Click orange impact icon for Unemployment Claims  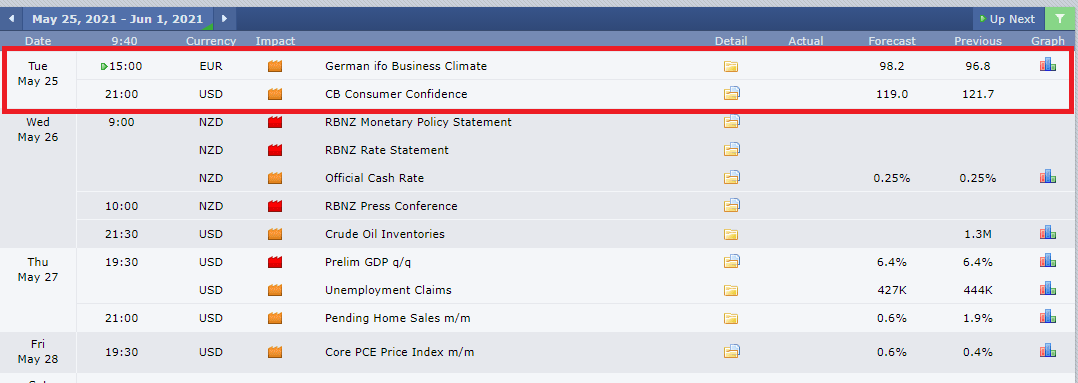(275, 290)
